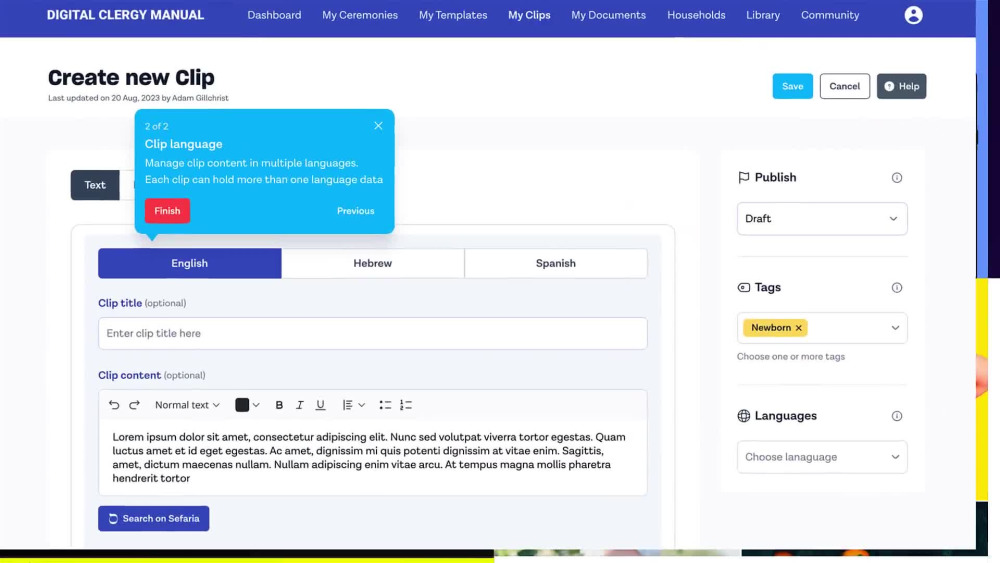Image resolution: width=1000 pixels, height=563 pixels.
Task: Open My Templates
Action: [x=453, y=15]
